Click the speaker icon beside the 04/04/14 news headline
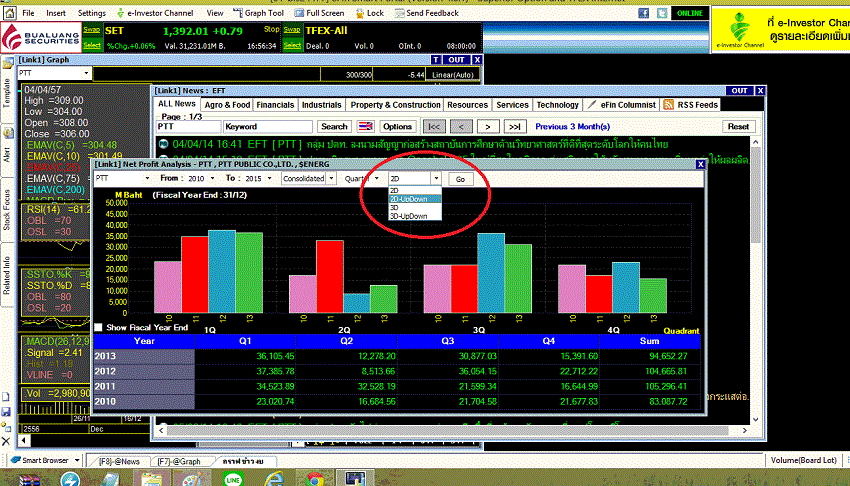This screenshot has width=850, height=486. tap(163, 144)
